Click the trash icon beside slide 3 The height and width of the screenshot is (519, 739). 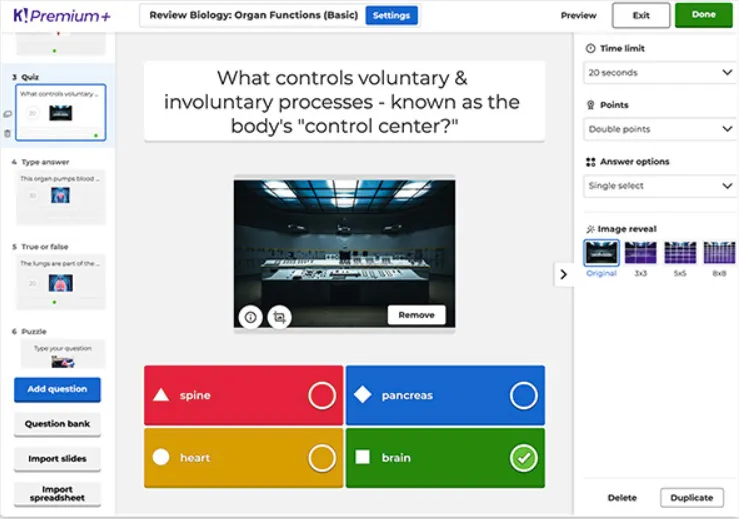pos(7,133)
